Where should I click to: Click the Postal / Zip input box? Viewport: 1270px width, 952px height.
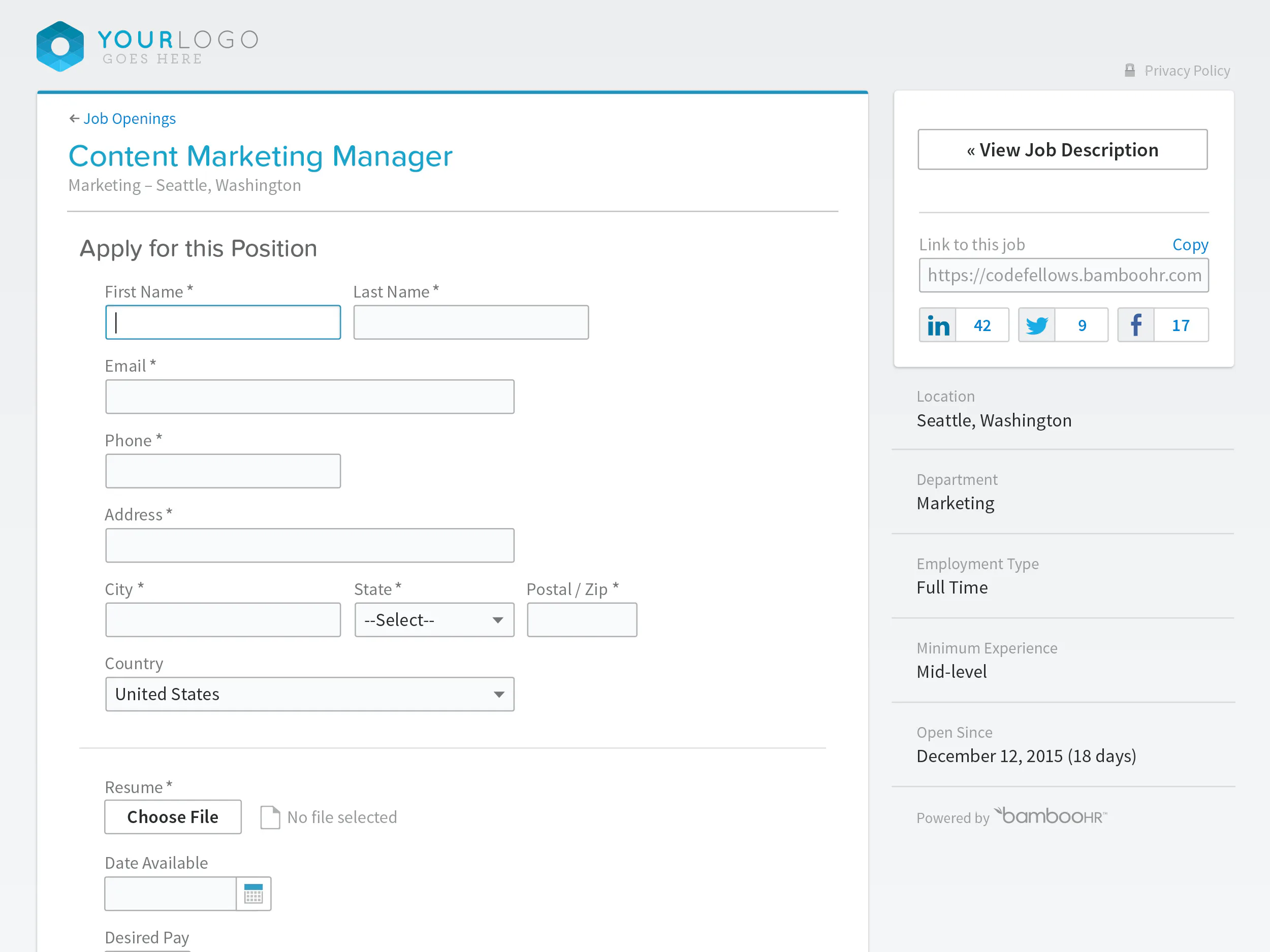click(x=582, y=620)
